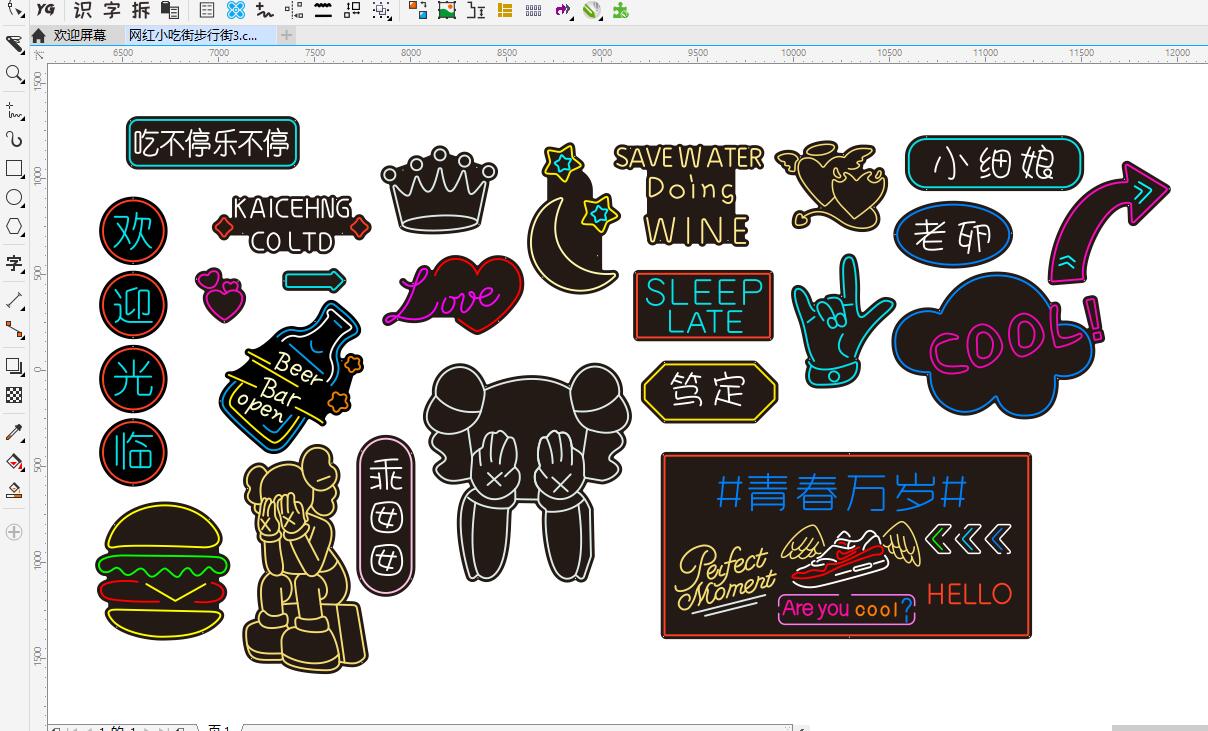Select the Text tool (字) in the toolbox
Screen dimensions: 1208x731
tap(14, 263)
